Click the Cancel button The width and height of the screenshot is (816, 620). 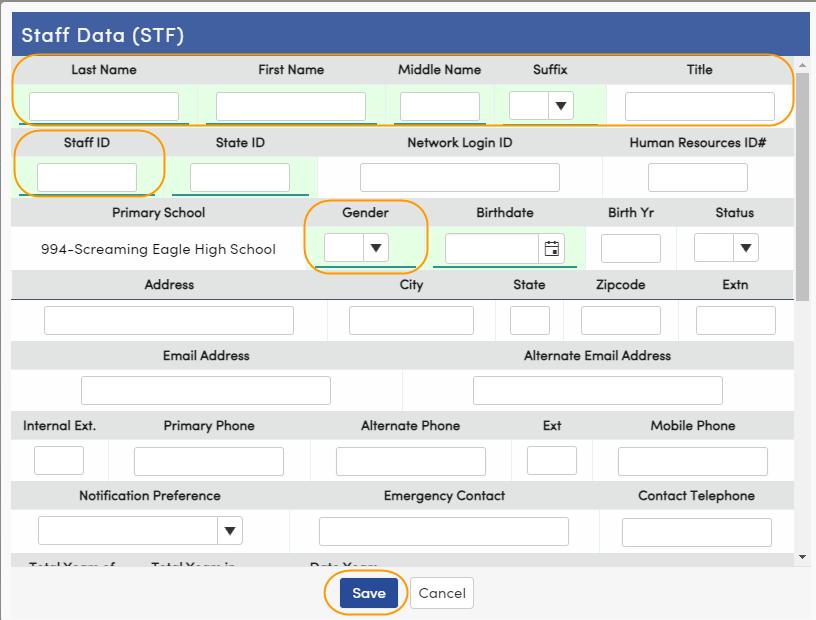[x=442, y=593]
